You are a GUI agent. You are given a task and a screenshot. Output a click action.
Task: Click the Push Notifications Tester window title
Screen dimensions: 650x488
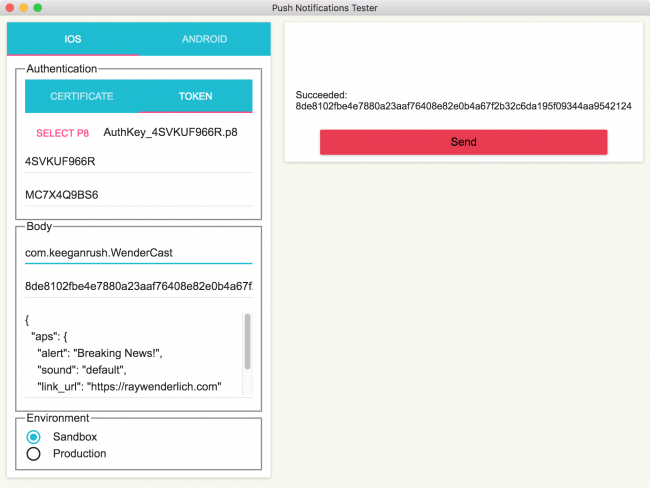pos(325,8)
